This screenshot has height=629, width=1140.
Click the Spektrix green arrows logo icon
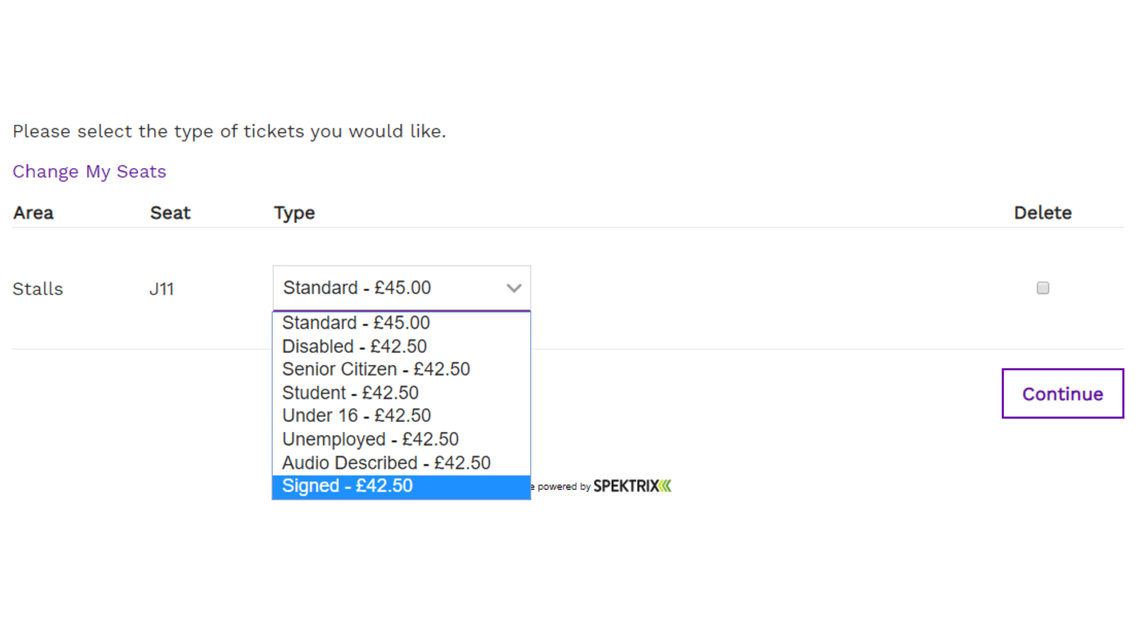click(x=665, y=486)
